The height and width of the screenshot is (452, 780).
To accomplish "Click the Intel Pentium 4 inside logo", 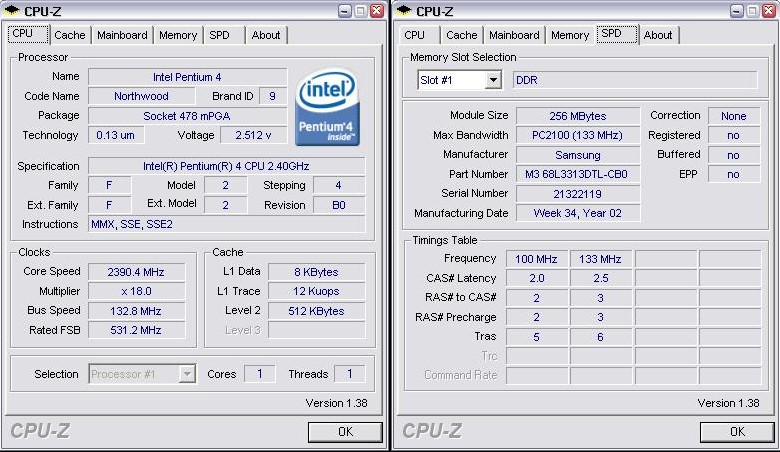I will pyautogui.click(x=327, y=107).
